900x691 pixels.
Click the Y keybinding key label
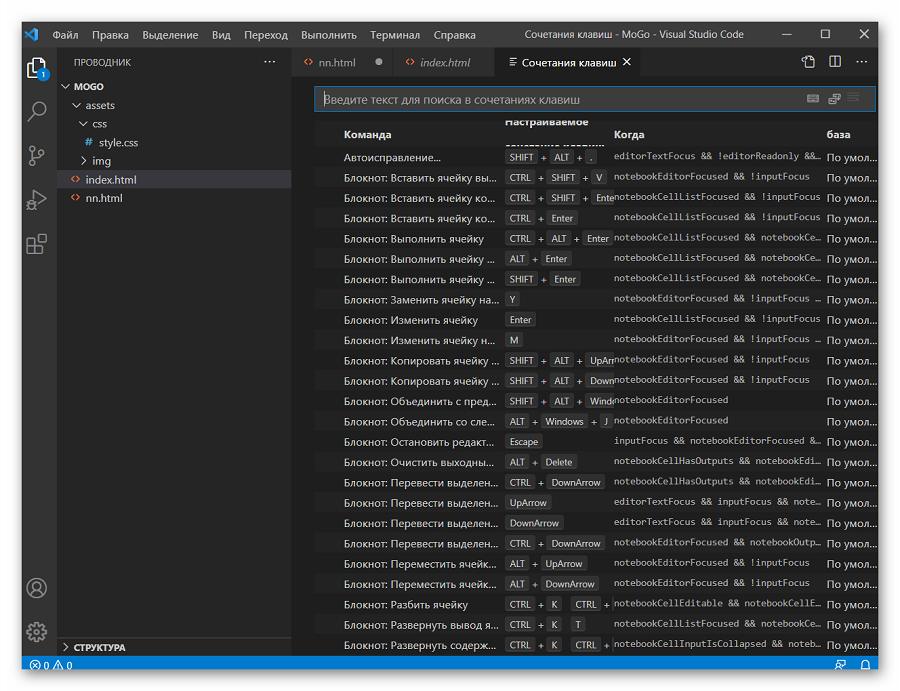[x=513, y=300]
